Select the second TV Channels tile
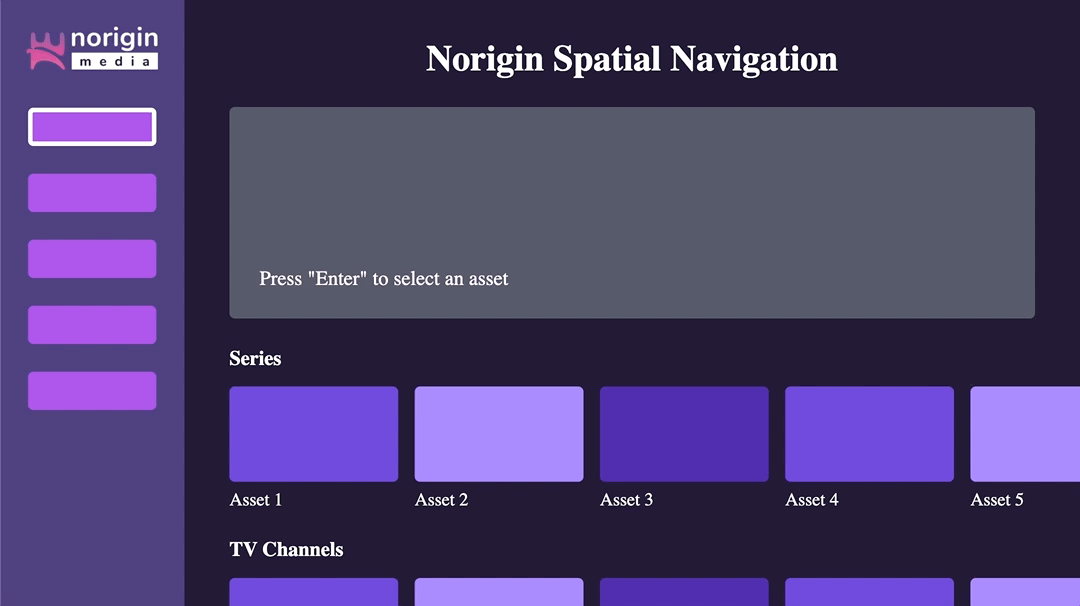The height and width of the screenshot is (606, 1080). coord(498,595)
